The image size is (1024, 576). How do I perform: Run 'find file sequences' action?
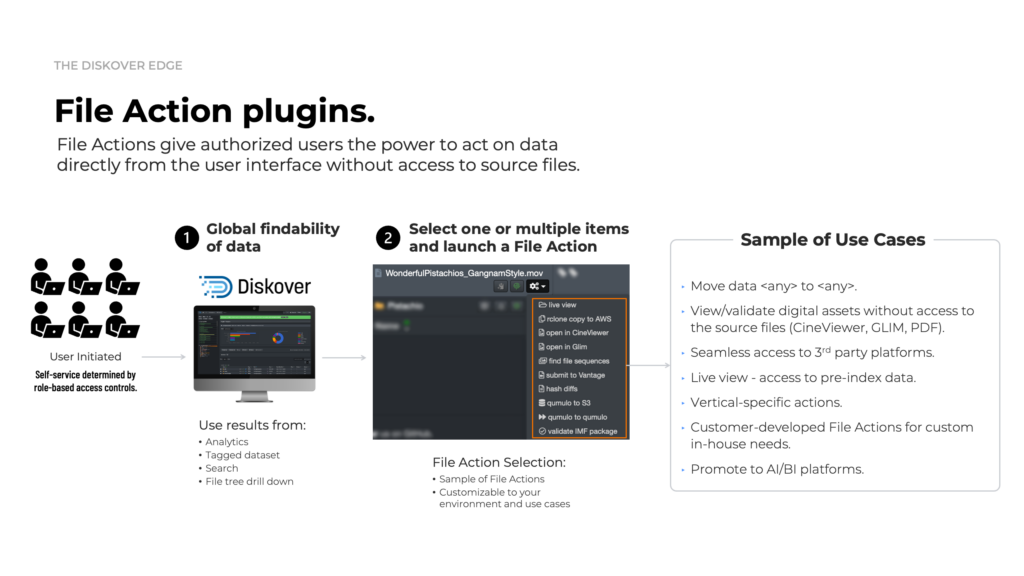[574, 361]
